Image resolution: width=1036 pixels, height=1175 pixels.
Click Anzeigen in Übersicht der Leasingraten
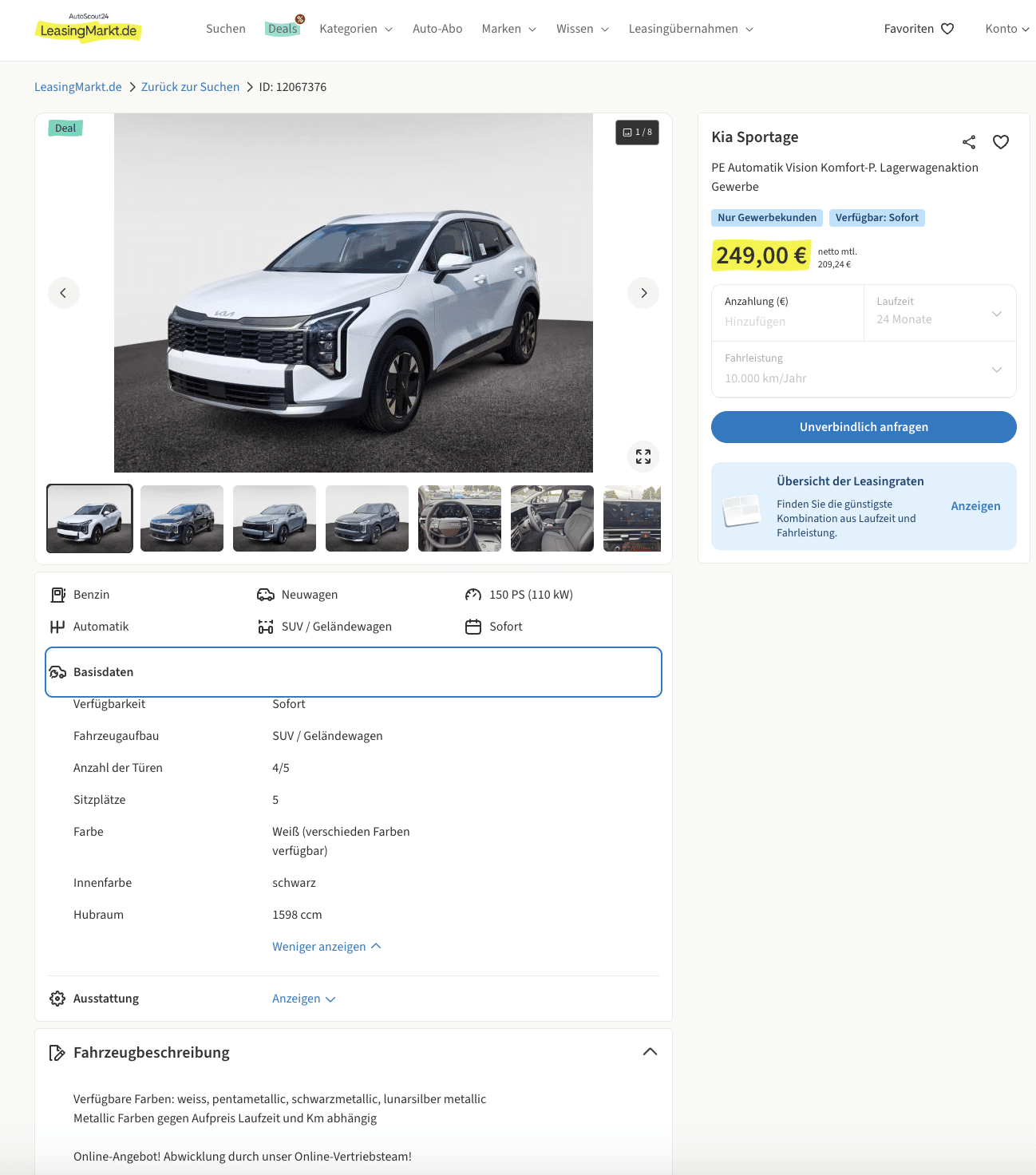(975, 506)
